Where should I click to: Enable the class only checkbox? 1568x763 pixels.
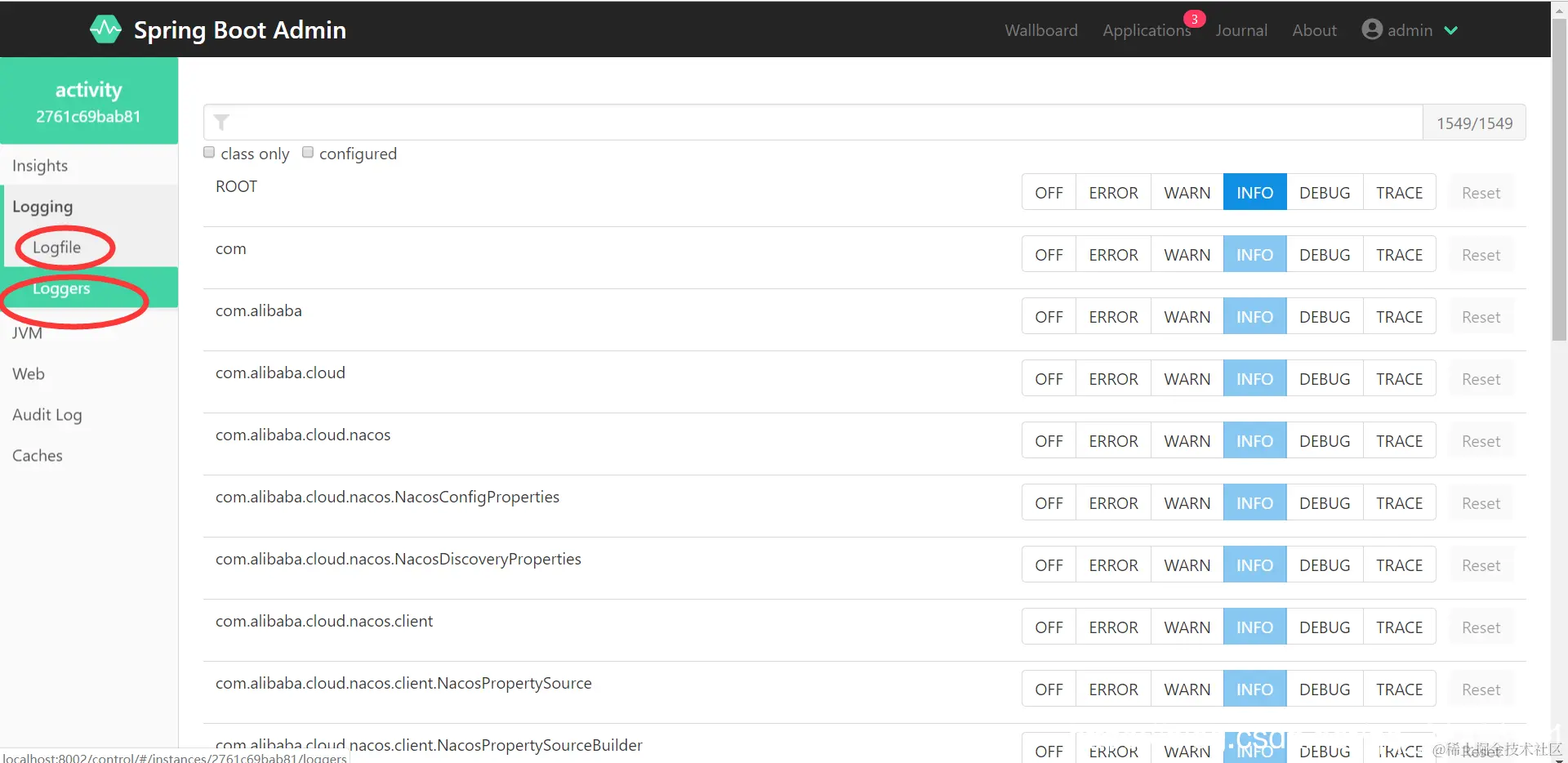click(209, 152)
